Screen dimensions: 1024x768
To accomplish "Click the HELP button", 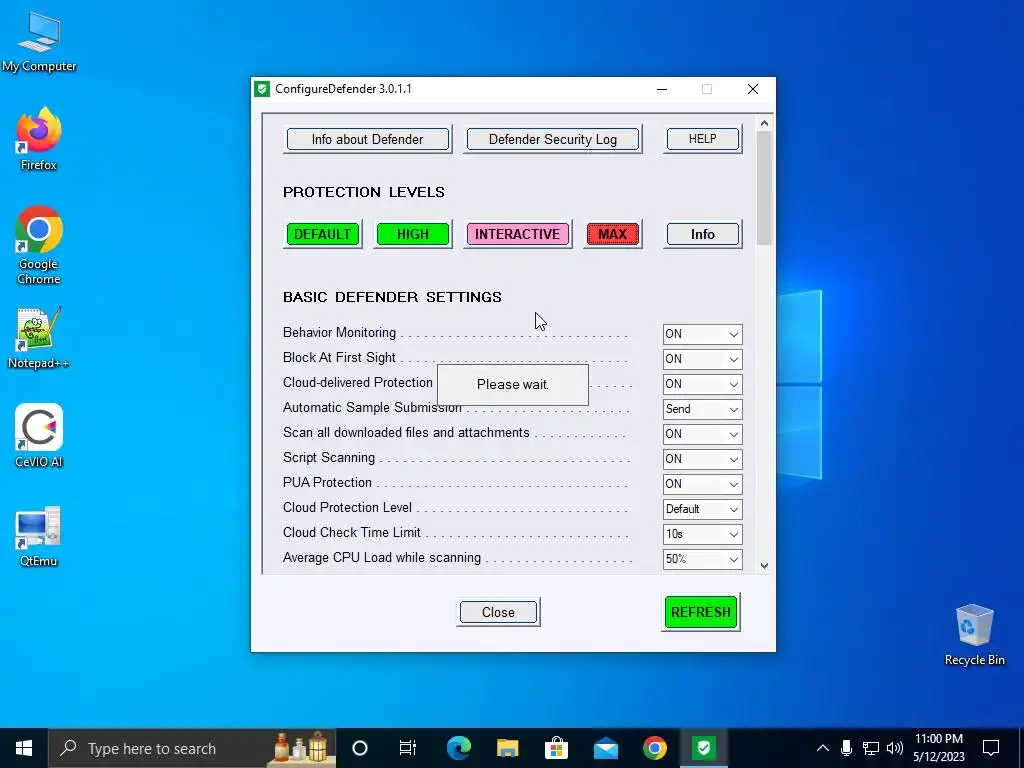I will 703,139.
